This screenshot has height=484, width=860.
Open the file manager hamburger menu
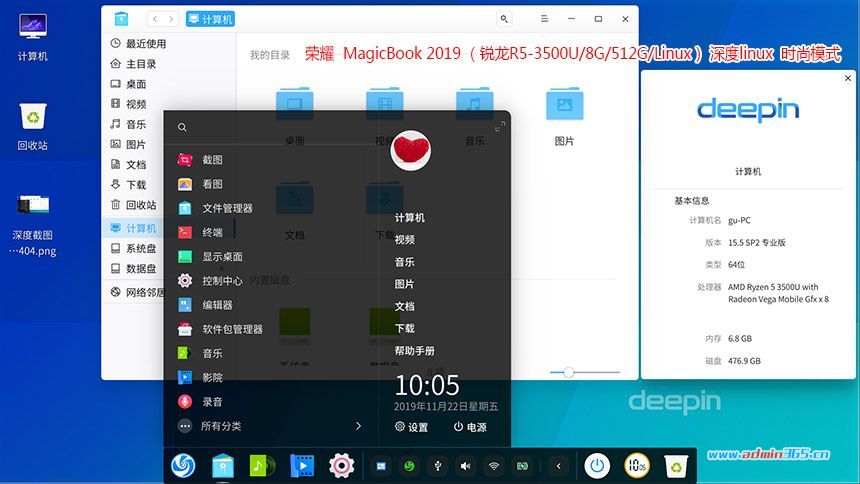point(544,19)
